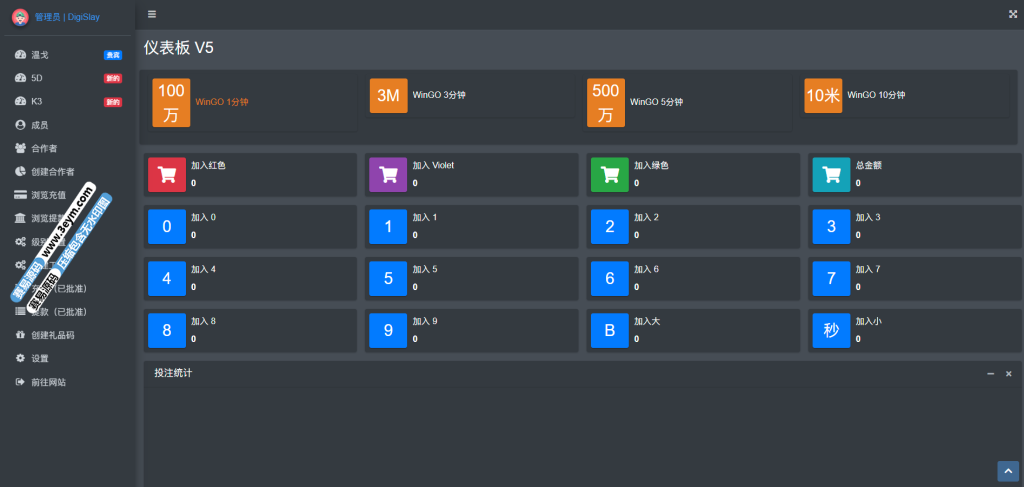The image size is (1024, 487).
Task: Go to 合作者 partners page
Action: (44, 148)
